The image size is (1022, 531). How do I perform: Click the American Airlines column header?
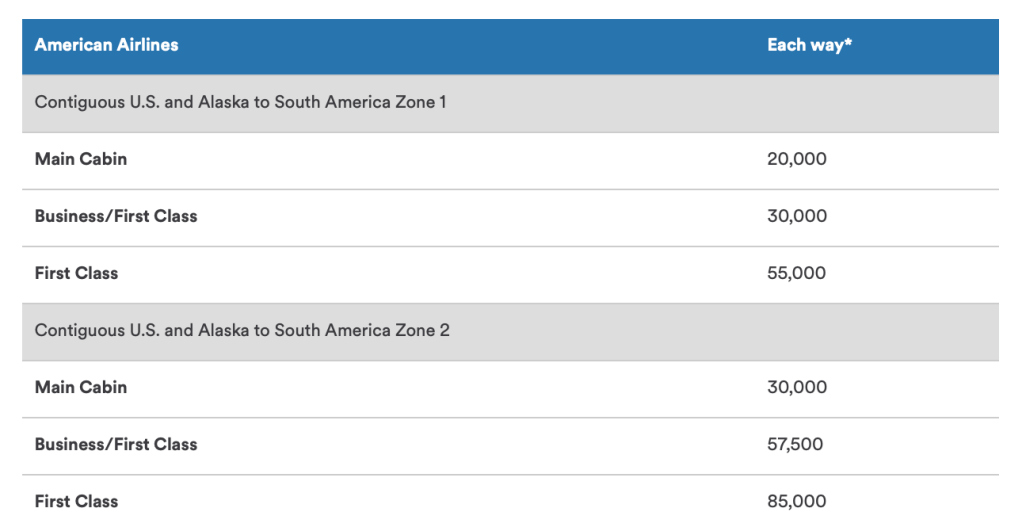107,45
